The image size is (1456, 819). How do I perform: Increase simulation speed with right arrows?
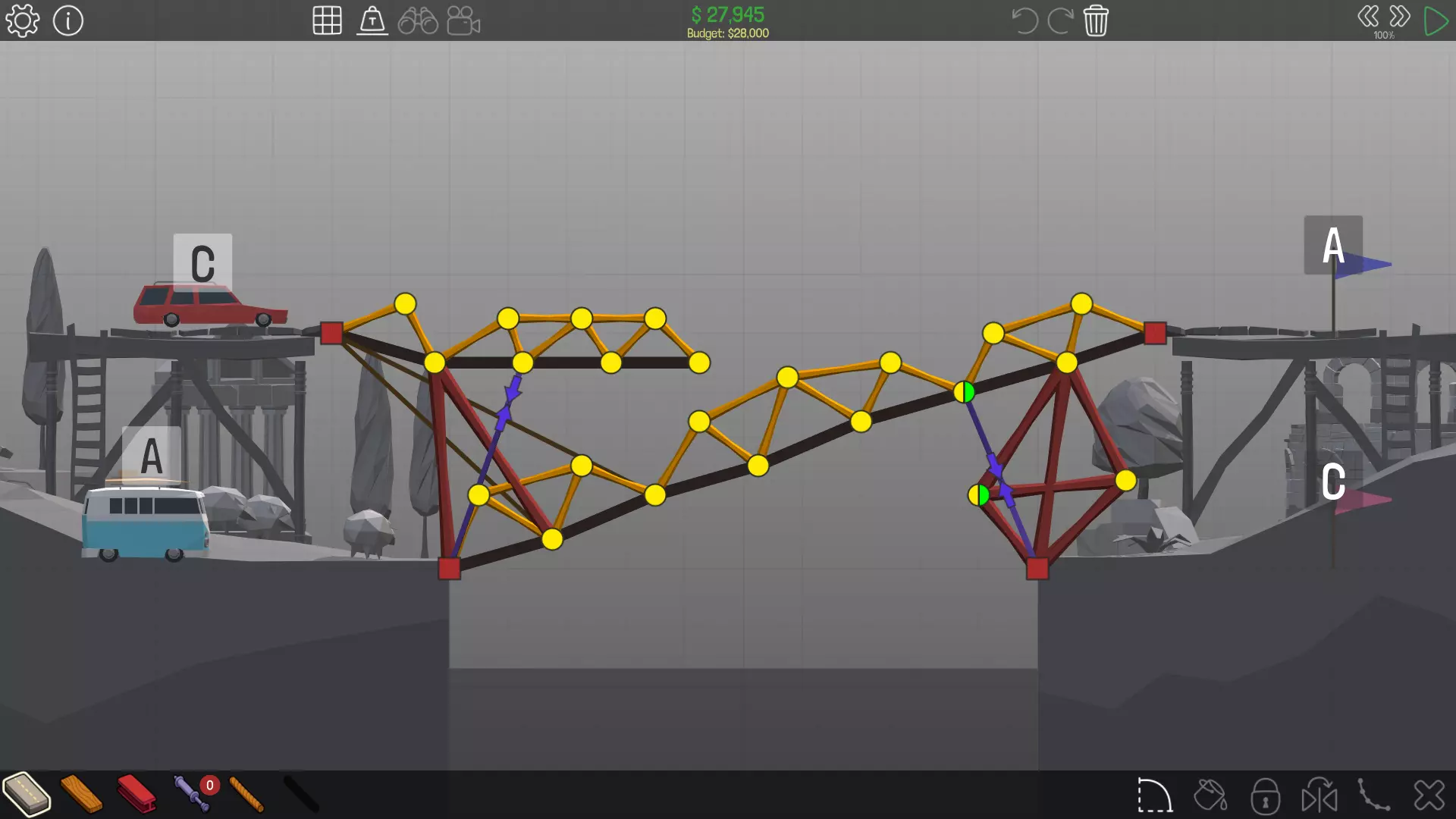point(1400,16)
